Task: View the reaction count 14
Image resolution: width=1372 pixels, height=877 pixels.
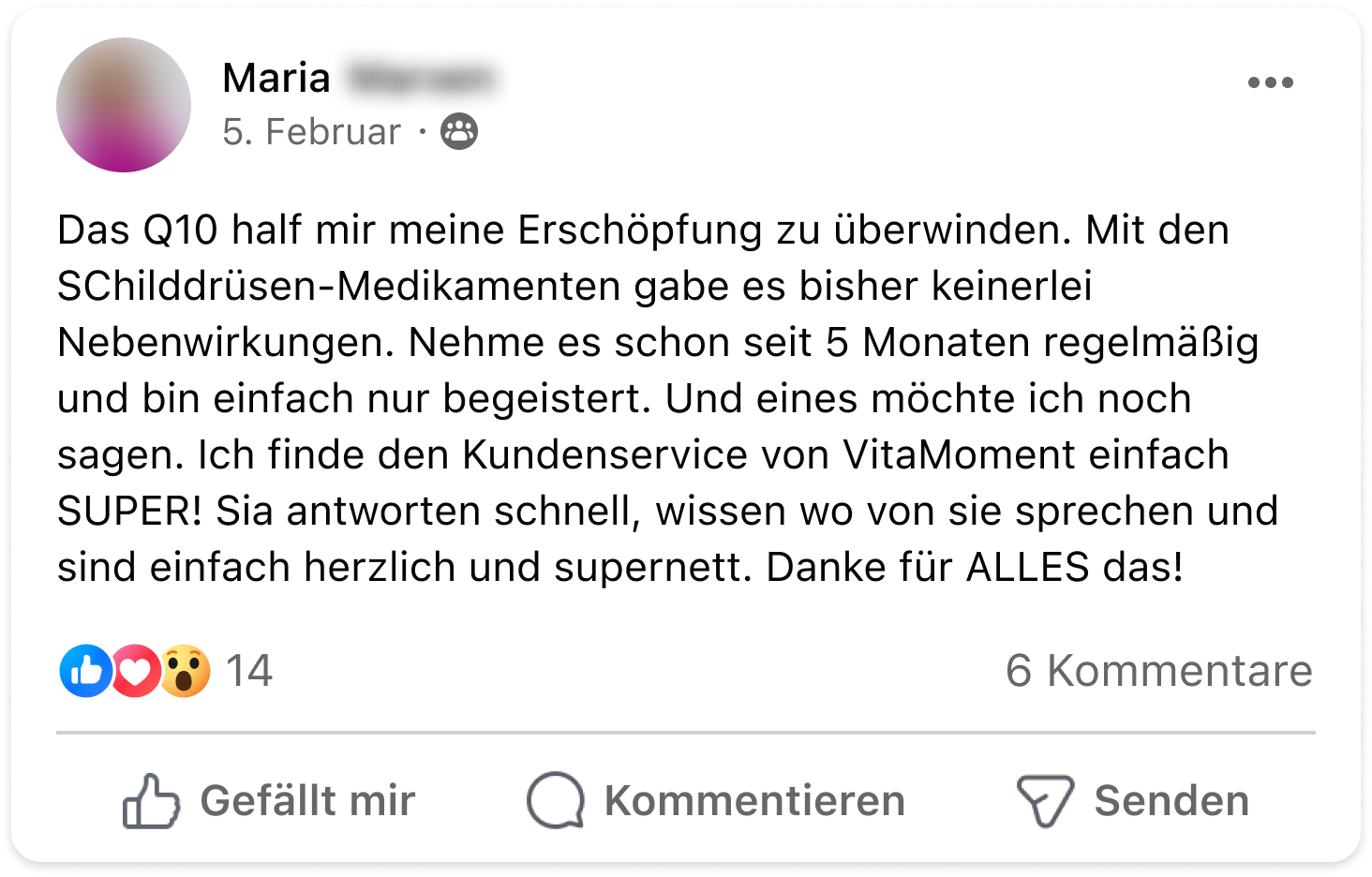Action: [x=248, y=671]
